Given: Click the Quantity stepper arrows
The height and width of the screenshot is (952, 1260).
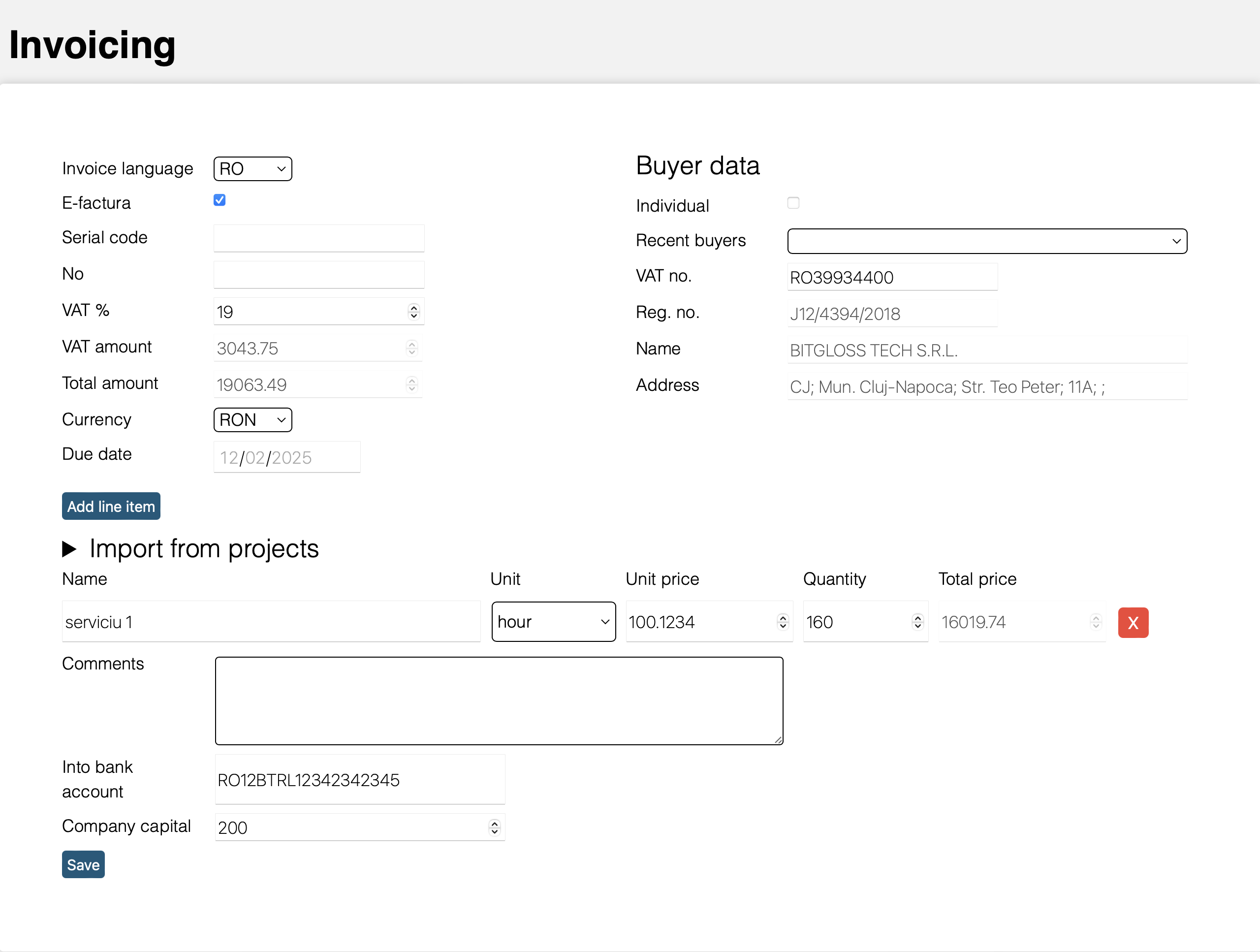Looking at the screenshot, I should (917, 622).
